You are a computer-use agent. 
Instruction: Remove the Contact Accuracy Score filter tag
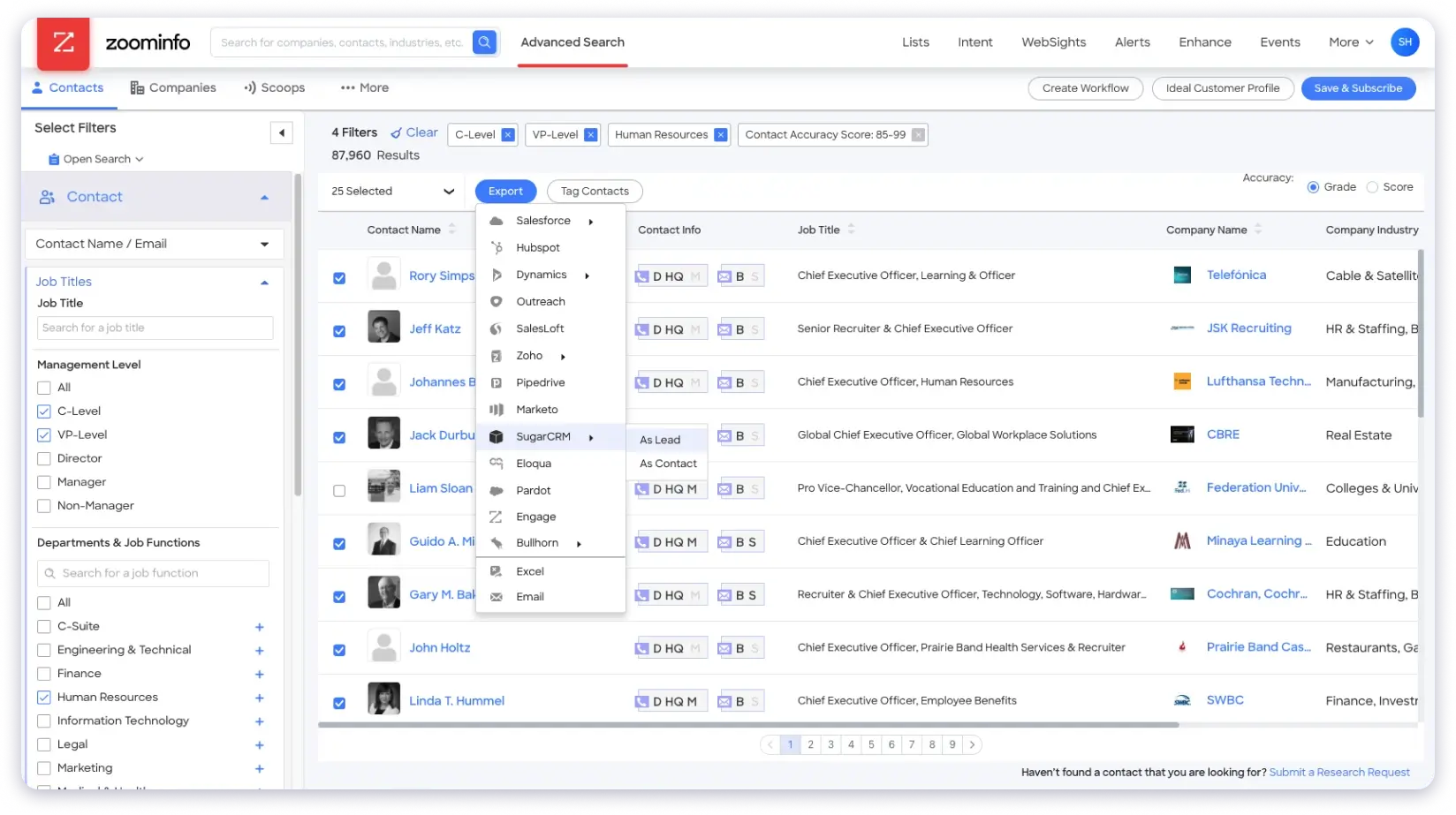(x=918, y=134)
